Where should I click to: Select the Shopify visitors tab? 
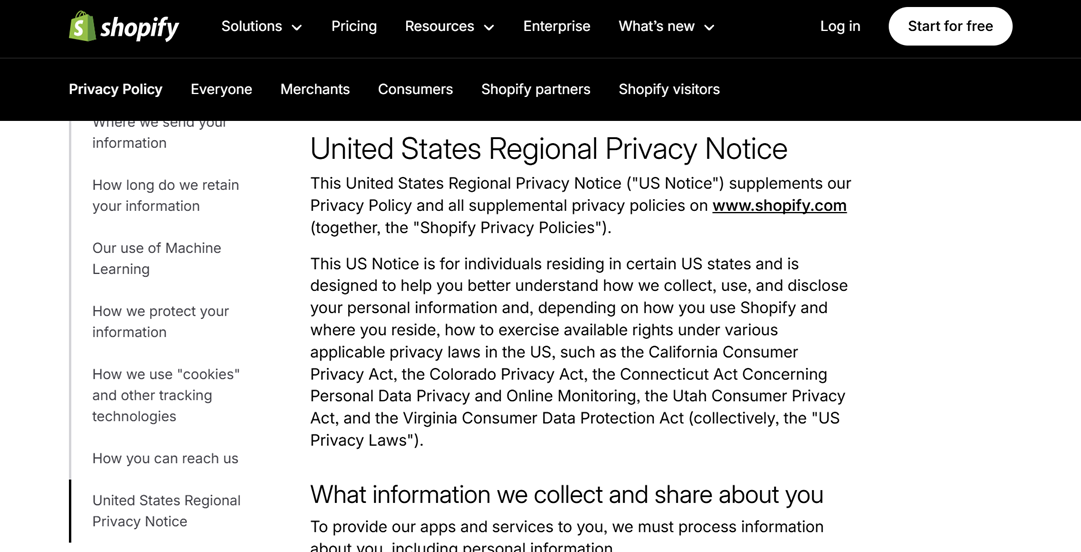click(669, 89)
